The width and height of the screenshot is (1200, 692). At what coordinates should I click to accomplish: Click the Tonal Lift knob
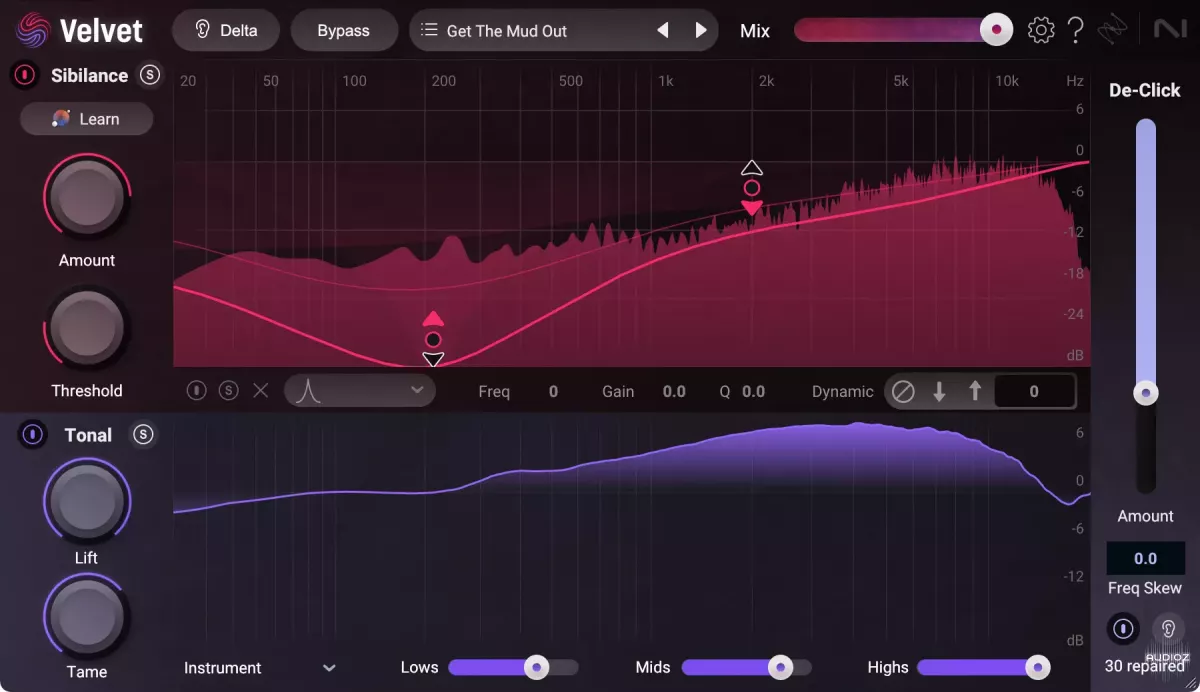click(x=87, y=501)
